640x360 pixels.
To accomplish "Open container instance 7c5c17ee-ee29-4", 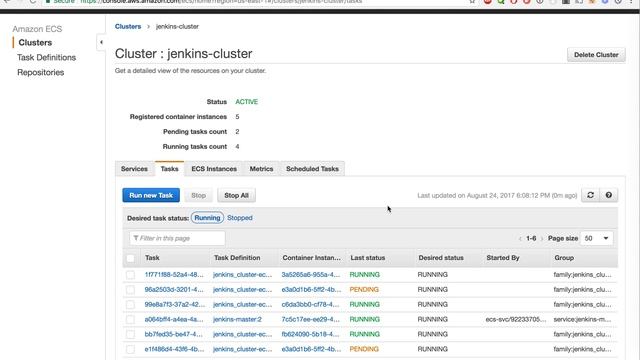I will click(310, 319).
